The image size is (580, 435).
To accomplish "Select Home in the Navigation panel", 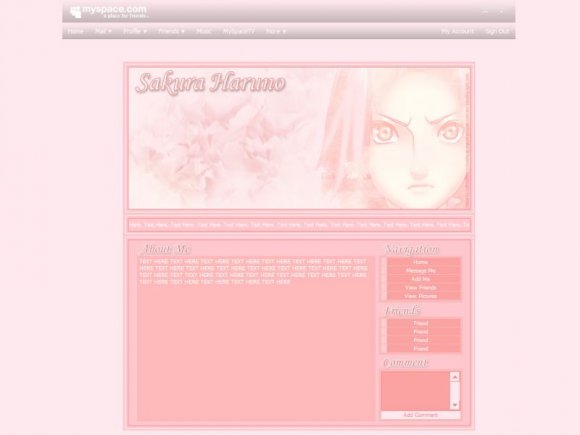I will coord(421,262).
